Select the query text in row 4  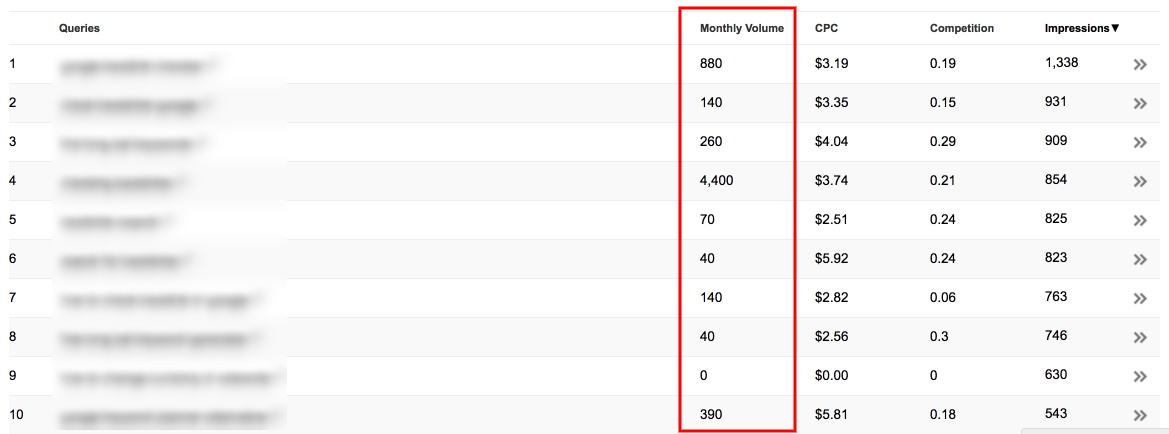(120, 182)
